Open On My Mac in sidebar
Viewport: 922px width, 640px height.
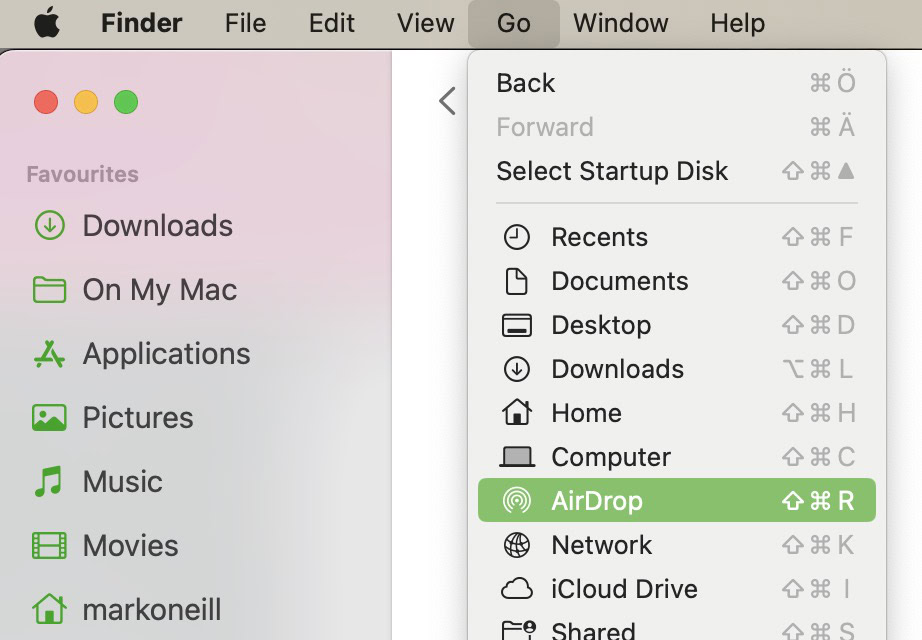159,290
